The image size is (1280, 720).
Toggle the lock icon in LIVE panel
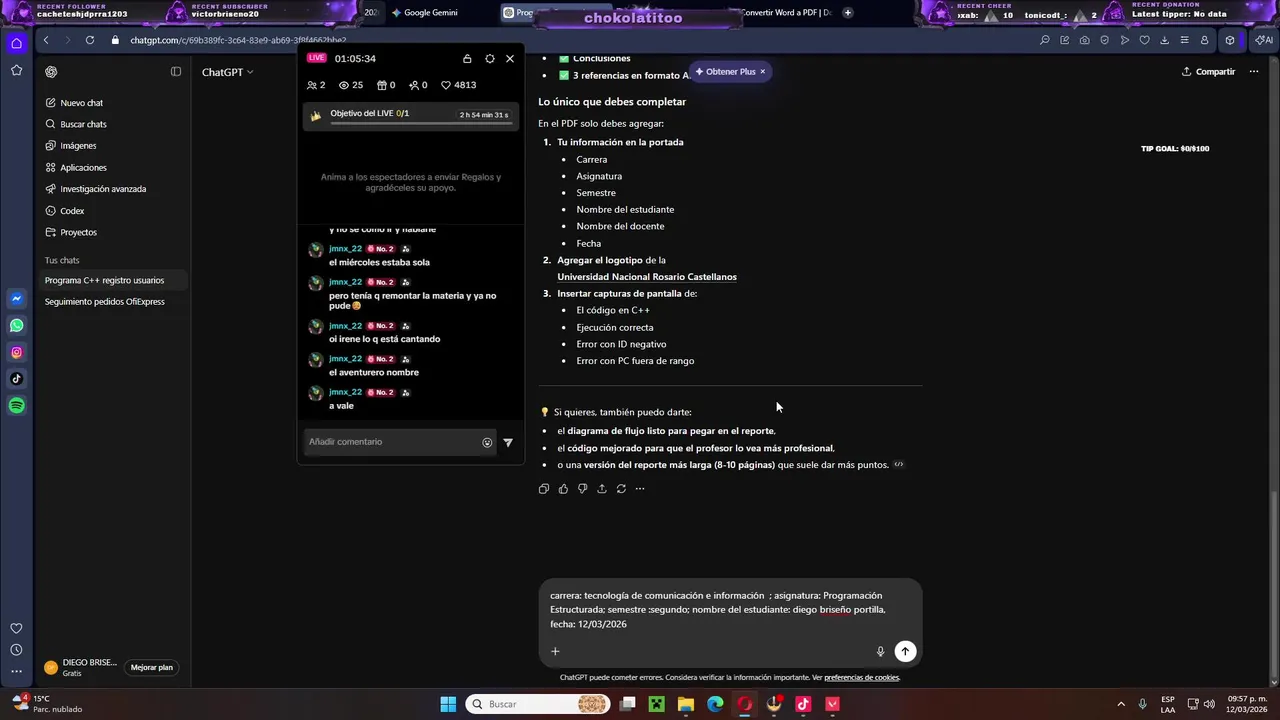(467, 59)
